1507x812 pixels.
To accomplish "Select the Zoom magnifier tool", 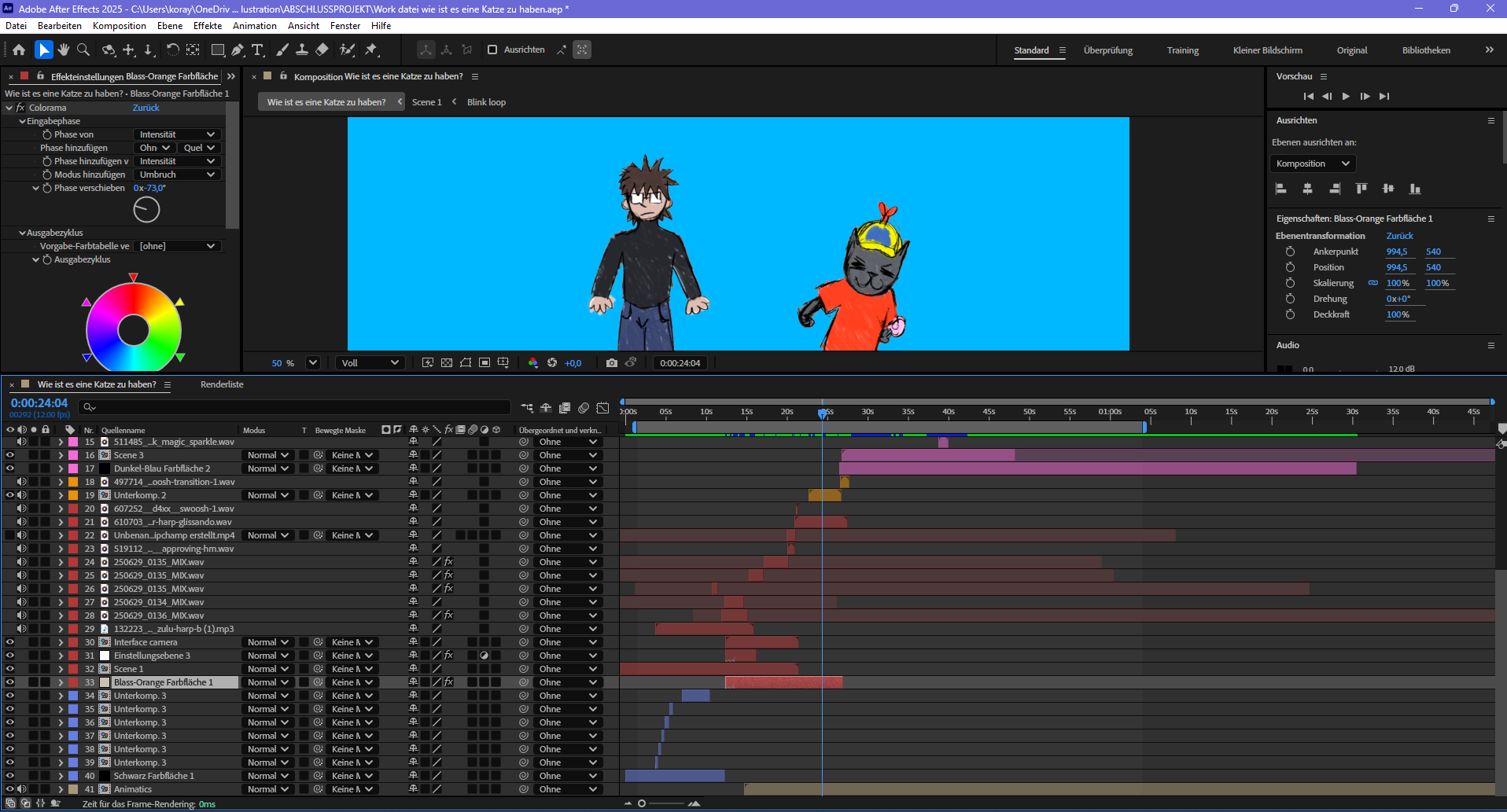I will 83,50.
